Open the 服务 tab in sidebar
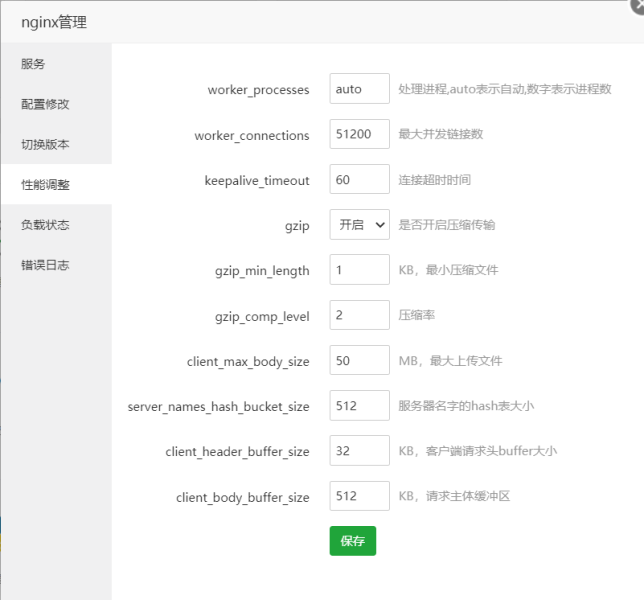Viewport: 644px width, 600px height. [56, 64]
